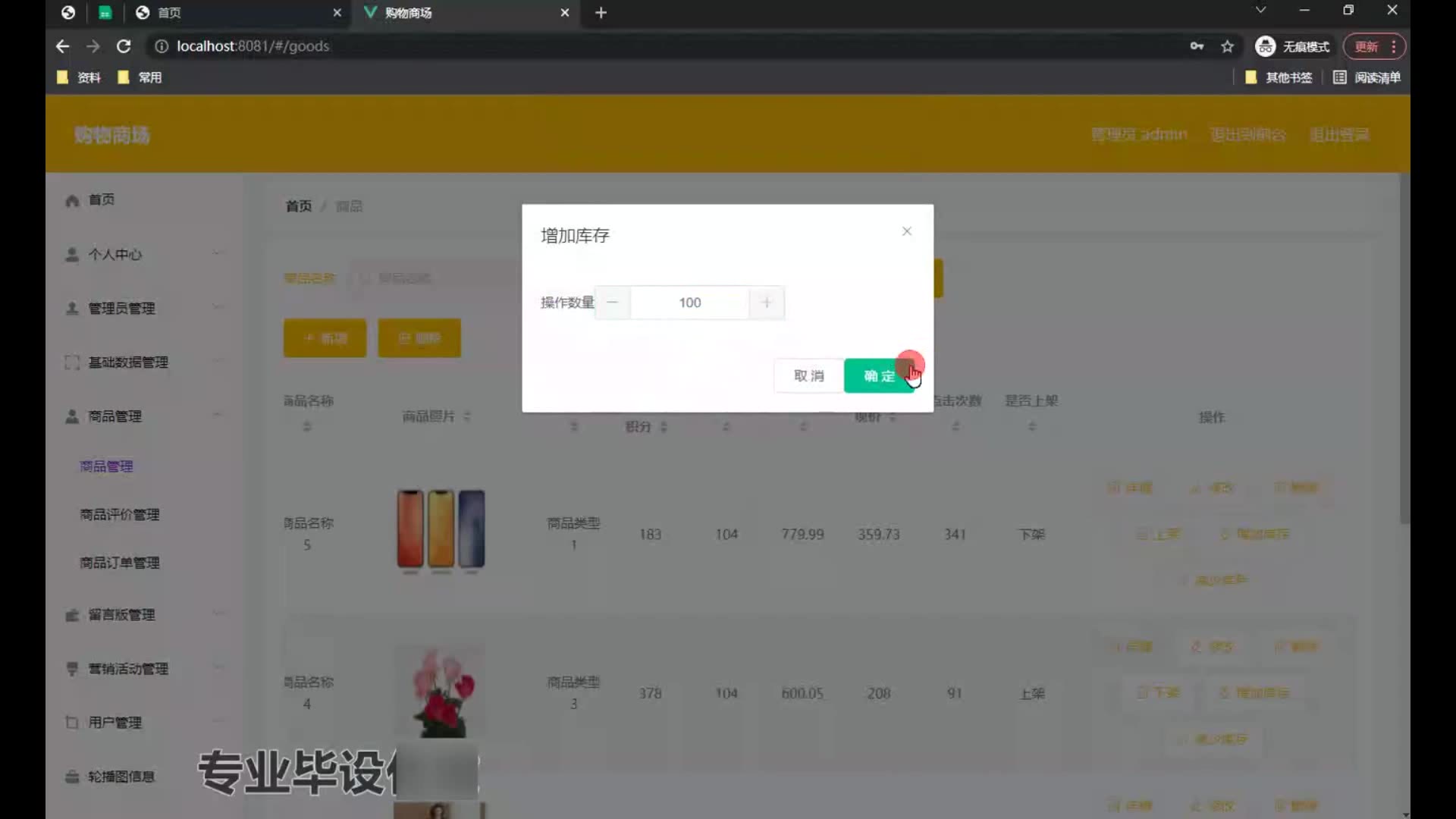Click the browser back arrow
The height and width of the screenshot is (819, 1456).
tap(62, 46)
